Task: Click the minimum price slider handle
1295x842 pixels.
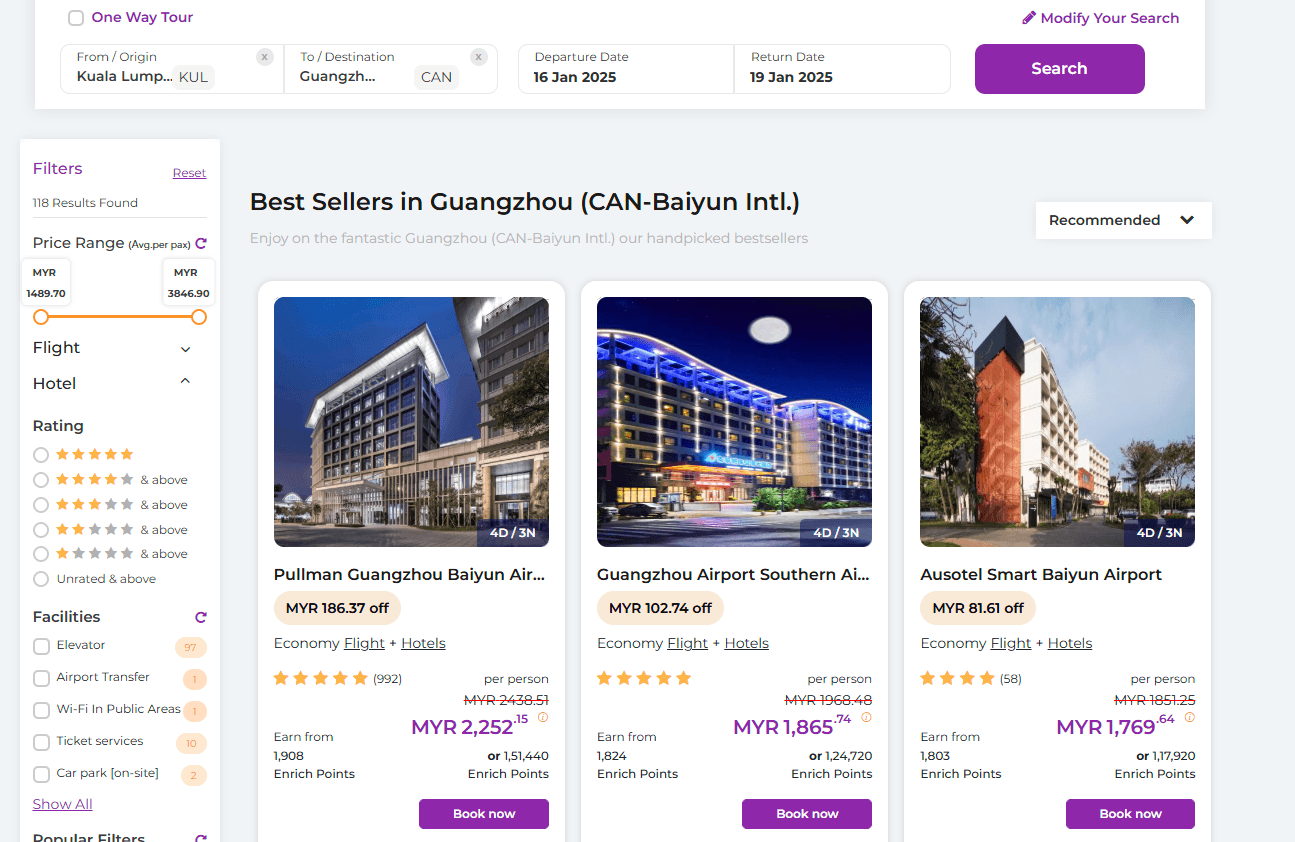Action: [41, 317]
